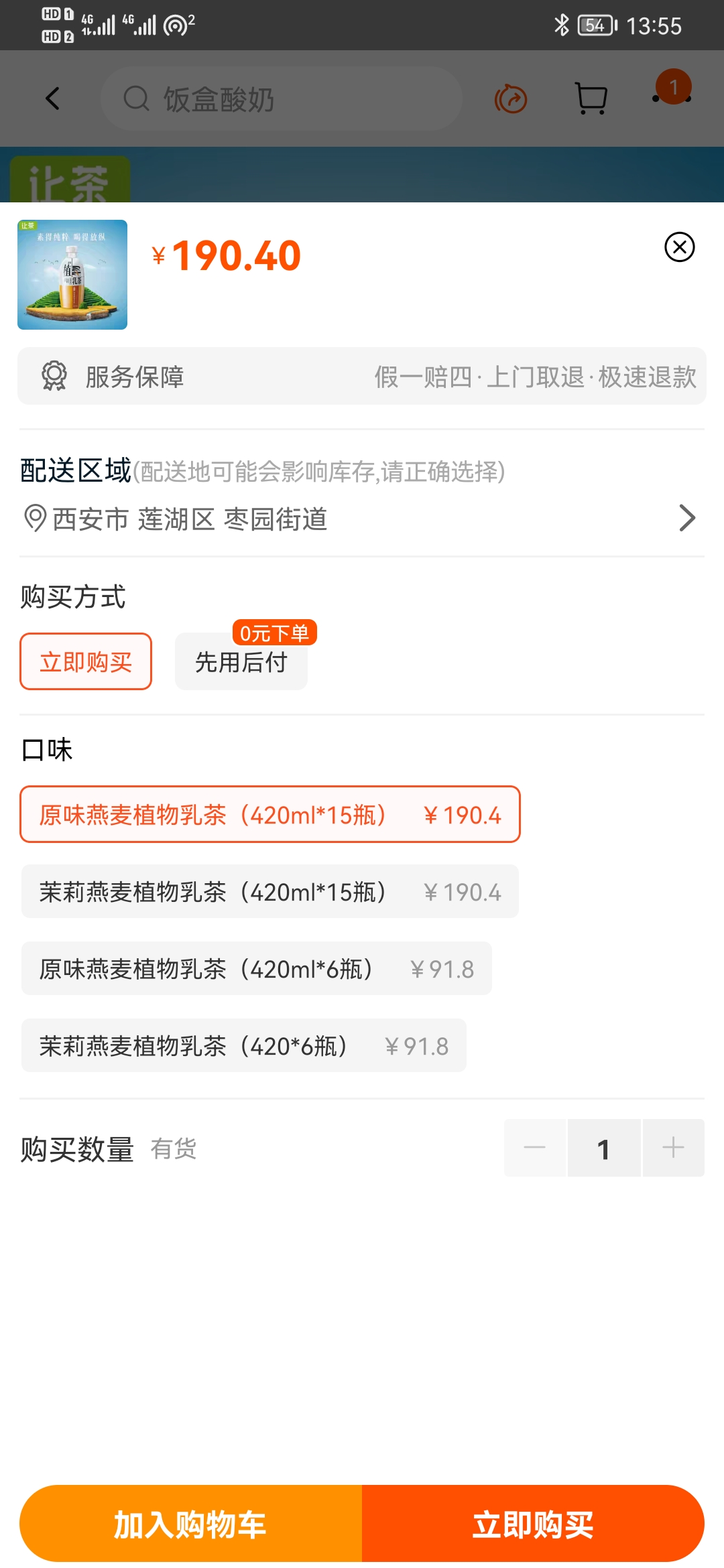Select 先用后付 purchase method option
Image resolution: width=724 pixels, height=1568 pixels.
(241, 661)
